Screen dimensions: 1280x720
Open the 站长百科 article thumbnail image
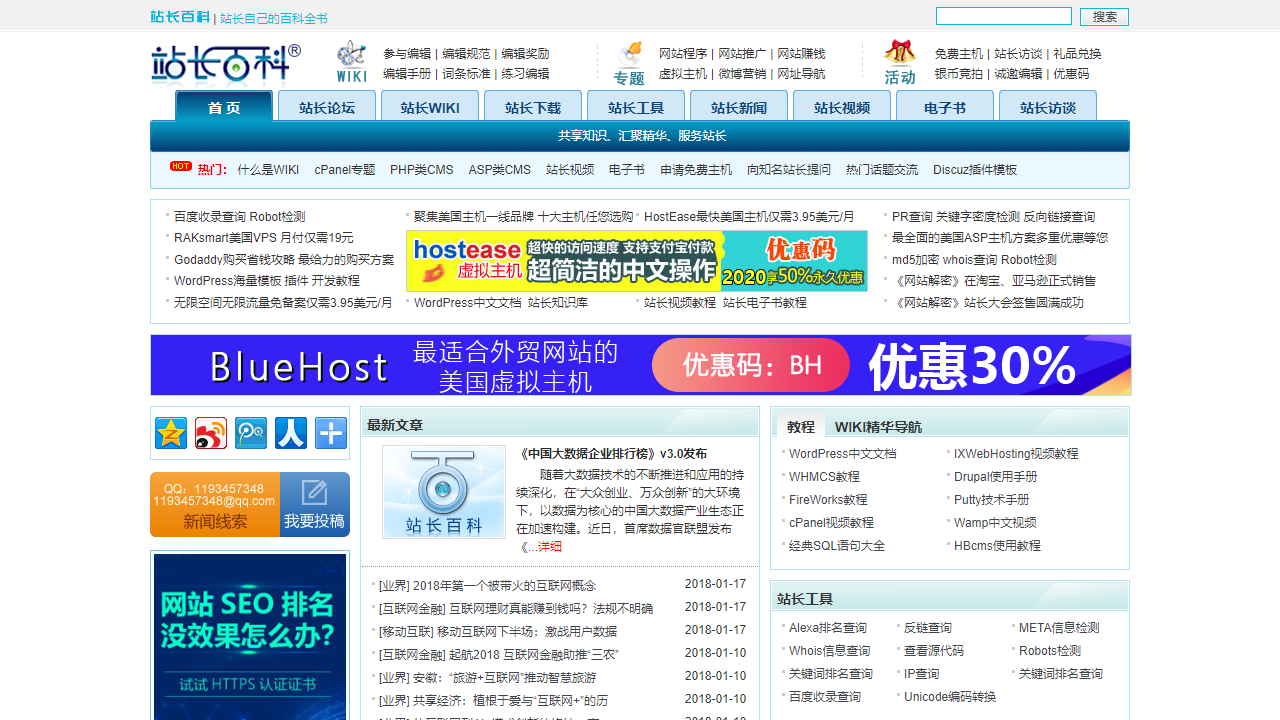coord(444,492)
